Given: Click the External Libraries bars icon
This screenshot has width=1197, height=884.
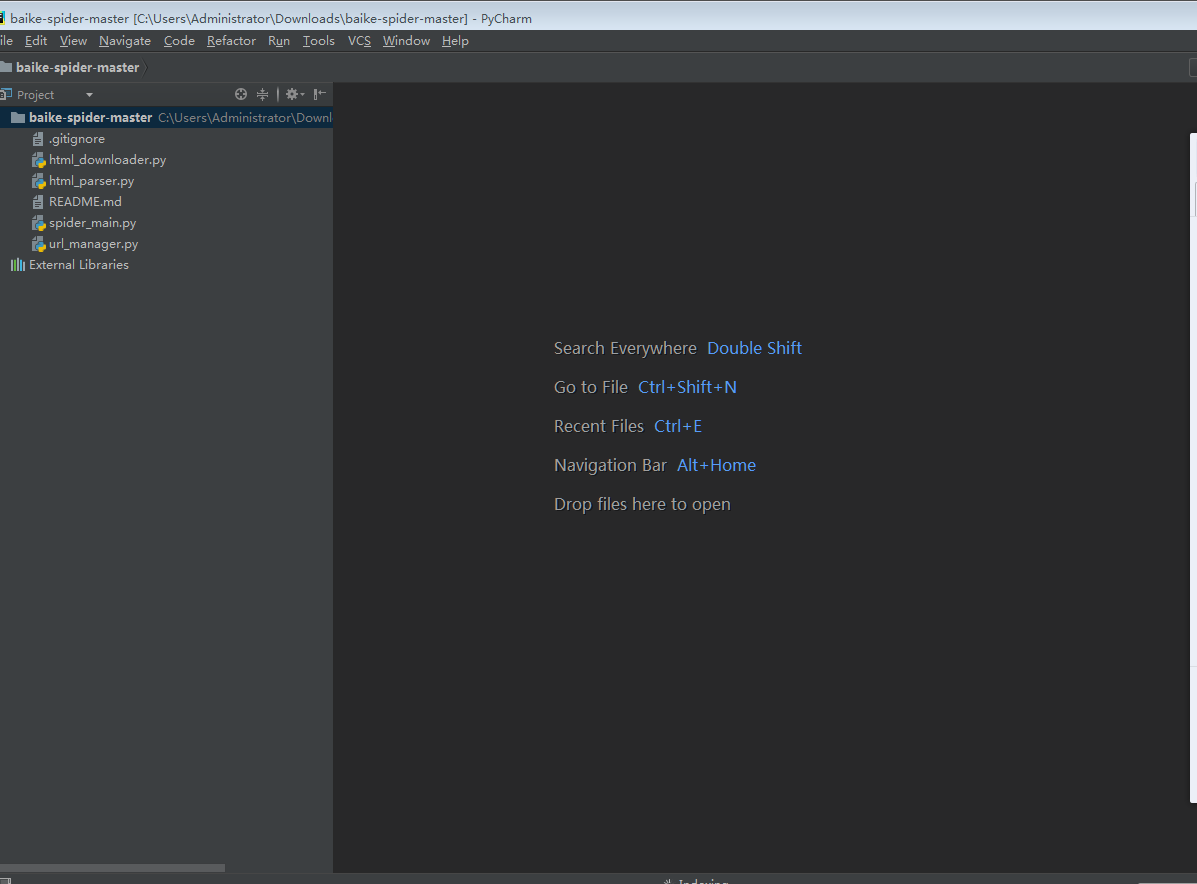Looking at the screenshot, I should 18,265.
